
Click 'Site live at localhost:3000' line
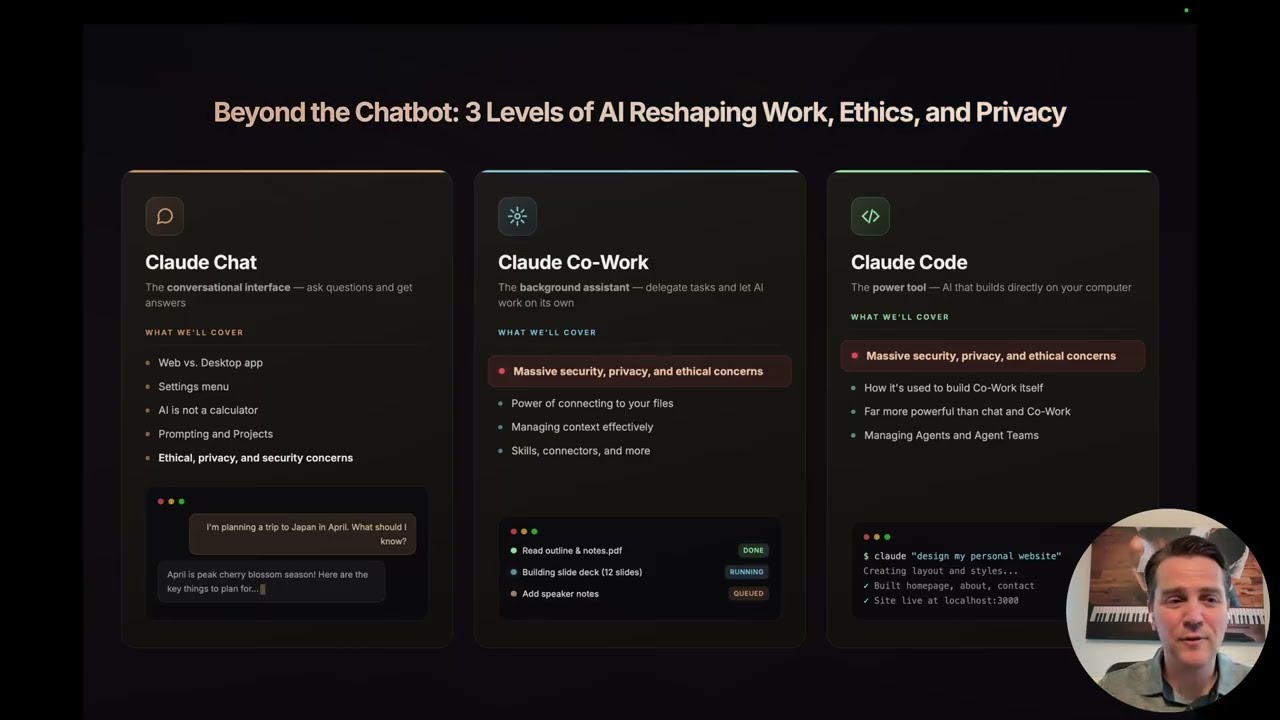tap(941, 601)
